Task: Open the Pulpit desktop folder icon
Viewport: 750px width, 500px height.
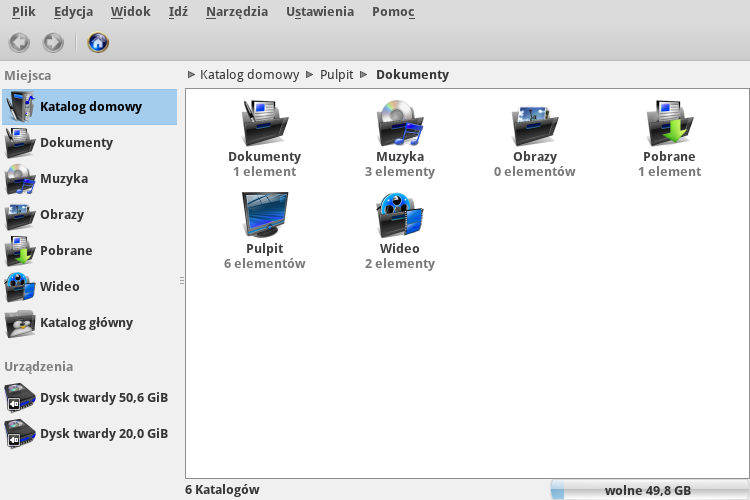Action: [x=264, y=215]
